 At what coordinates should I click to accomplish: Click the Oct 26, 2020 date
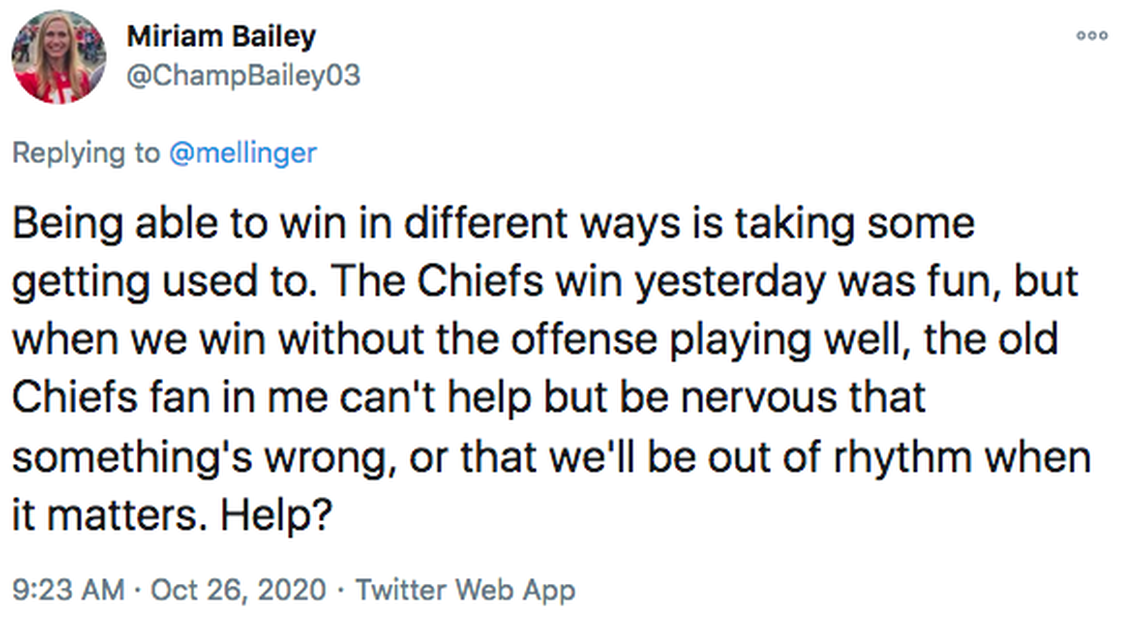pyautogui.click(x=238, y=589)
